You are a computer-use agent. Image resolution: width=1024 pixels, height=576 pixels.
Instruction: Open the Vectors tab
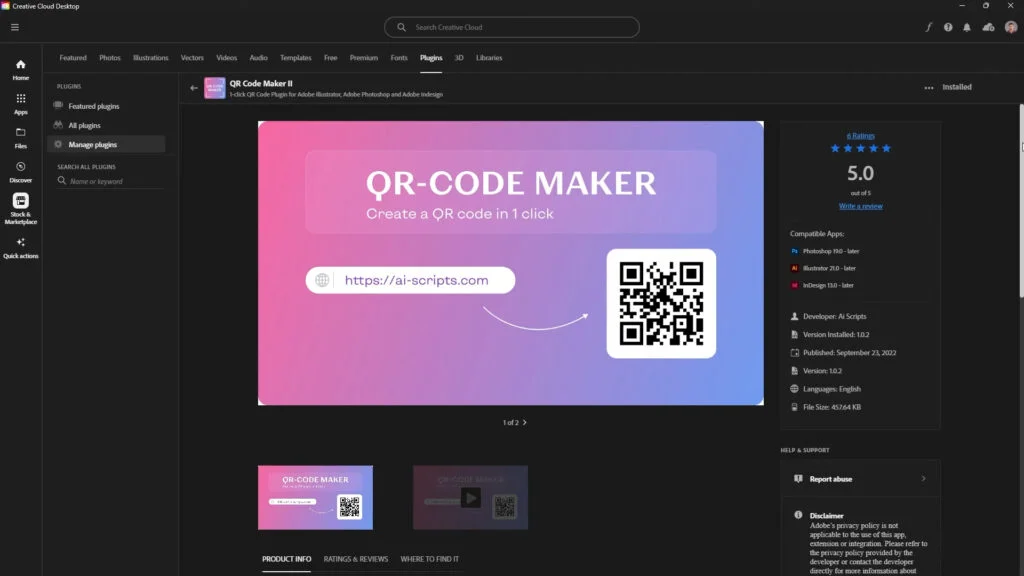pyautogui.click(x=192, y=57)
